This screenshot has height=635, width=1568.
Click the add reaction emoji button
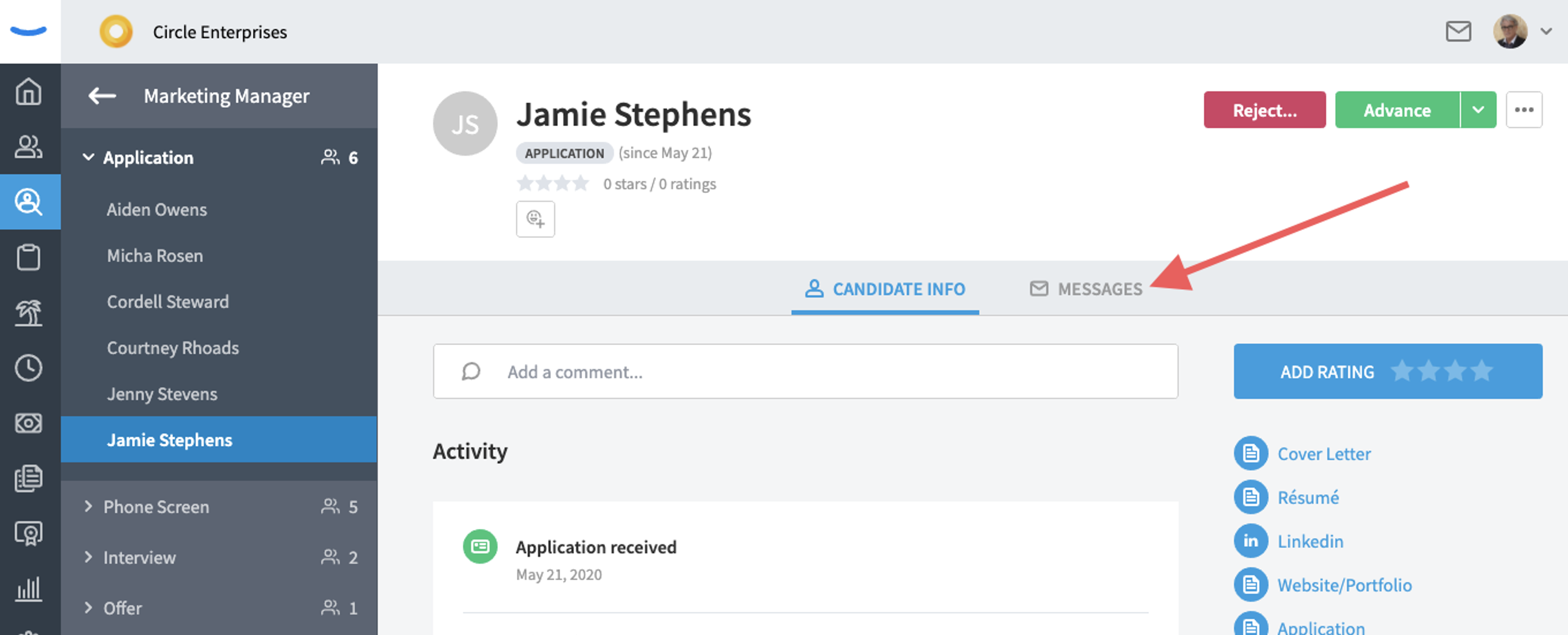(x=535, y=218)
